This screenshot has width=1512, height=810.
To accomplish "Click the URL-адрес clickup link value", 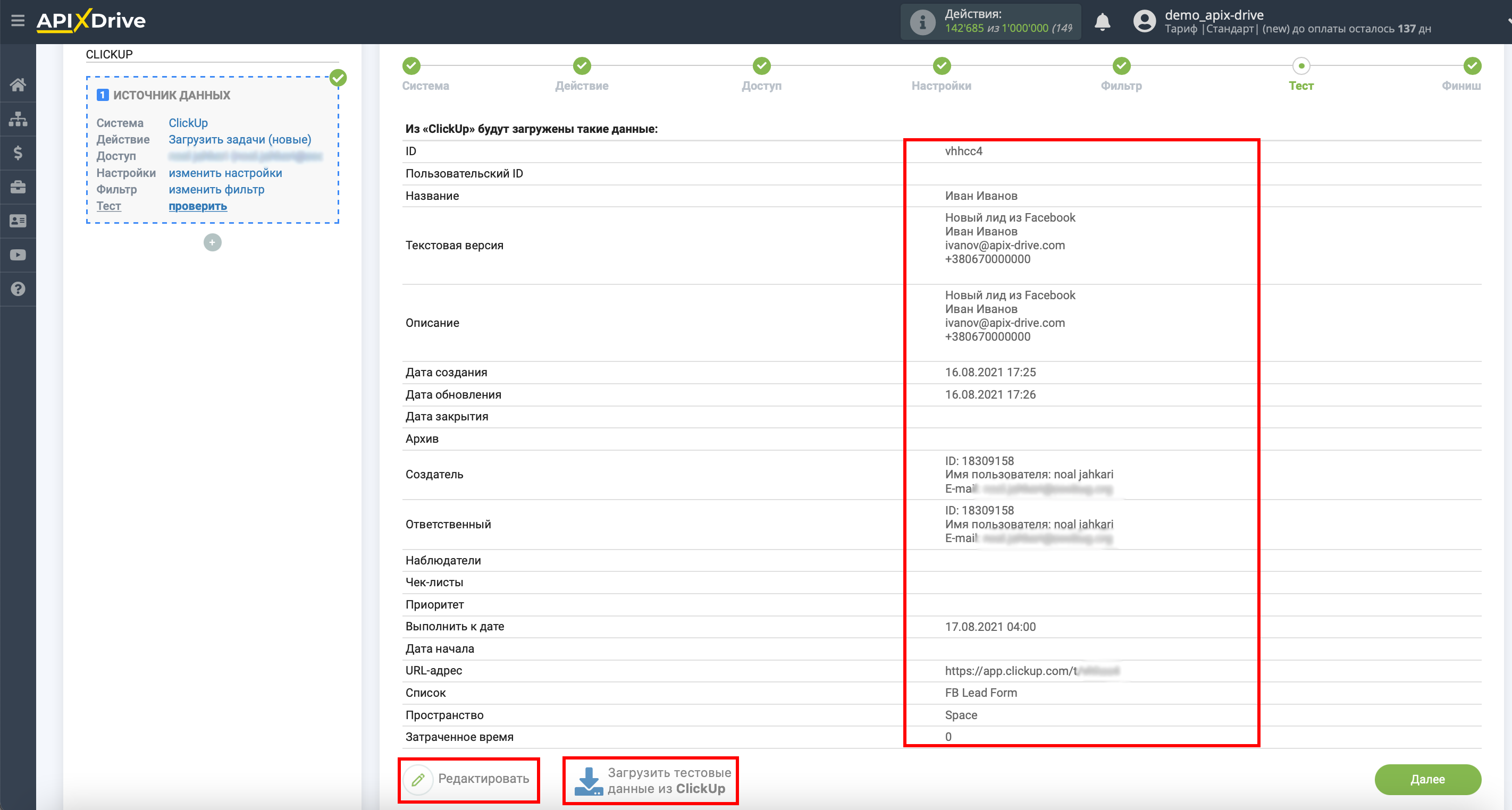I will (1032, 671).
